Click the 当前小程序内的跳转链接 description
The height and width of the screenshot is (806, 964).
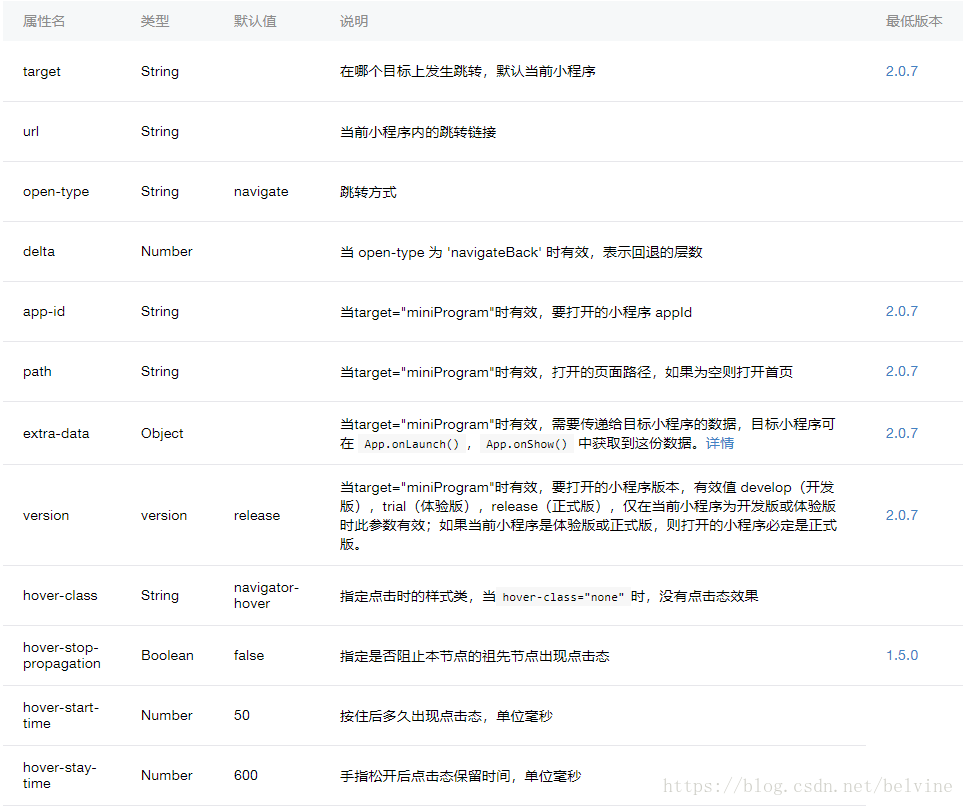tap(418, 132)
